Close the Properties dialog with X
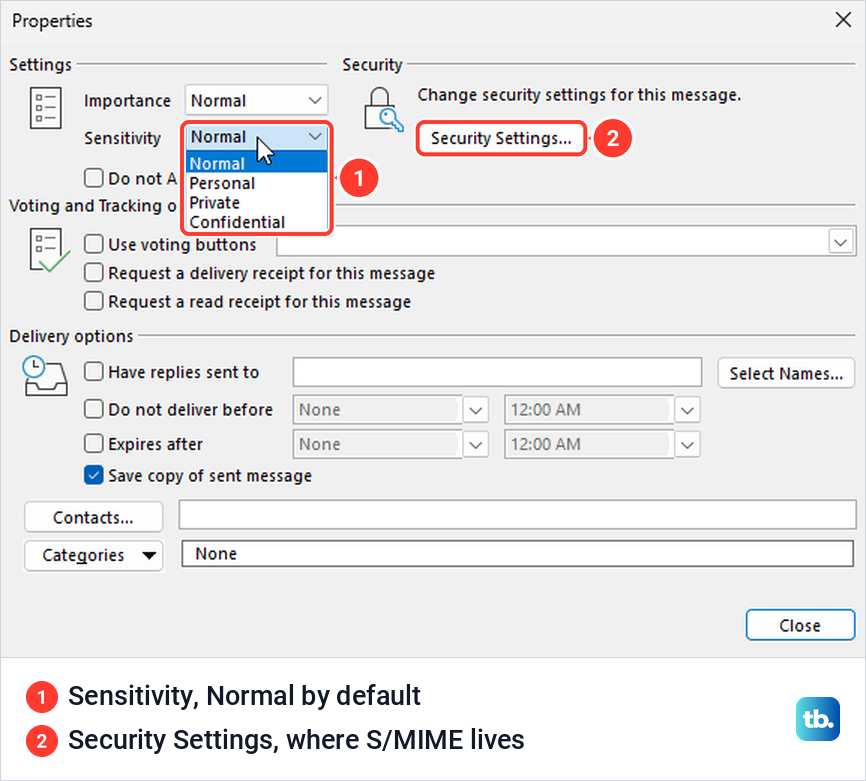Viewport: 866px width, 781px height. click(843, 20)
